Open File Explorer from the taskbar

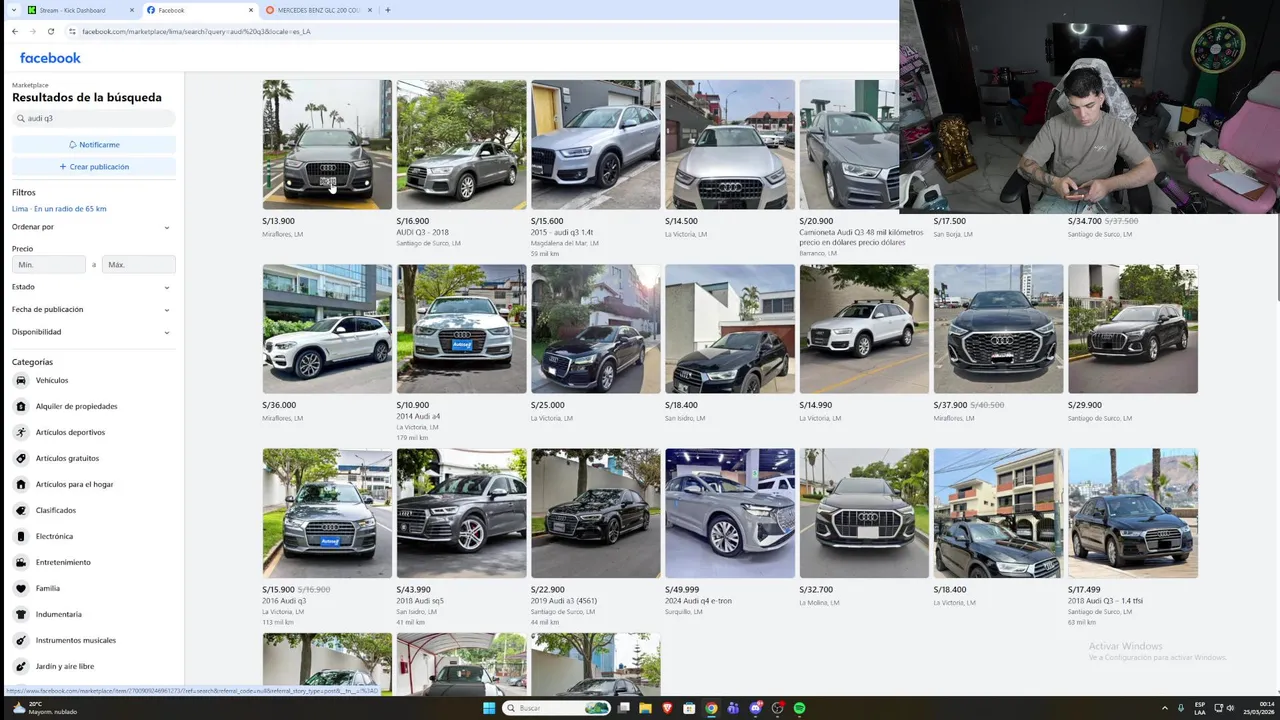tap(645, 708)
